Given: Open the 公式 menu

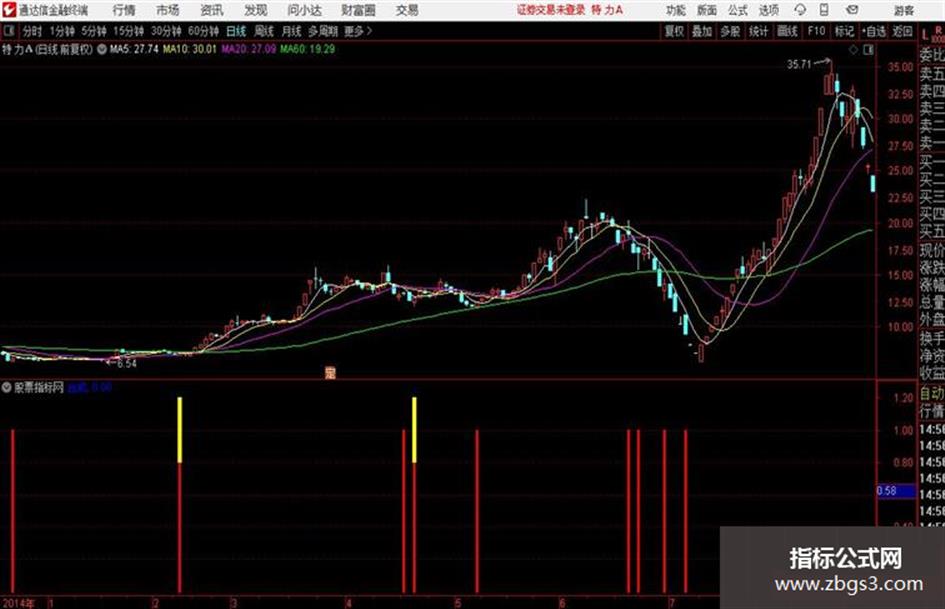Looking at the screenshot, I should point(737,10).
